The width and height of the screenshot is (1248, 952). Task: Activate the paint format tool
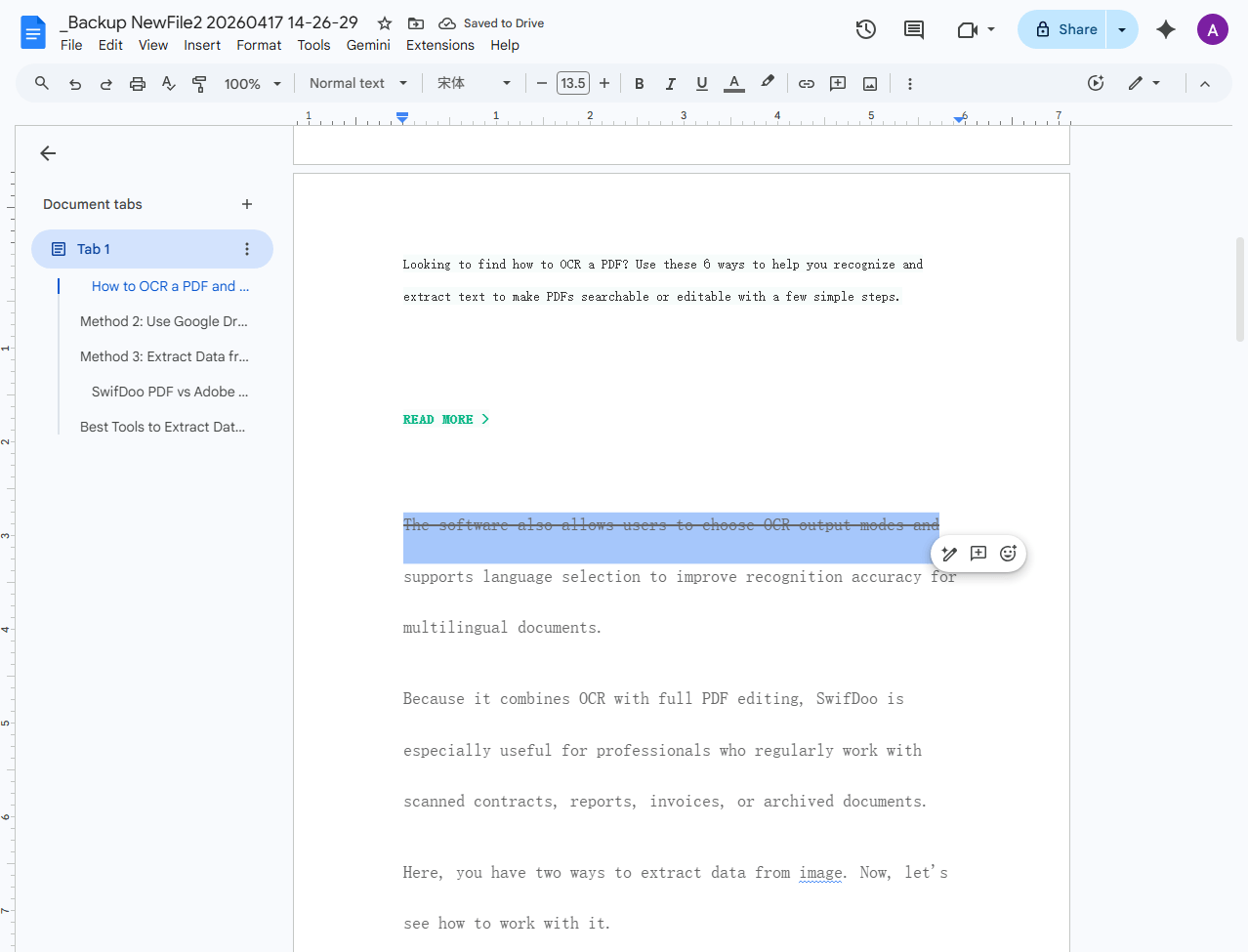click(199, 84)
